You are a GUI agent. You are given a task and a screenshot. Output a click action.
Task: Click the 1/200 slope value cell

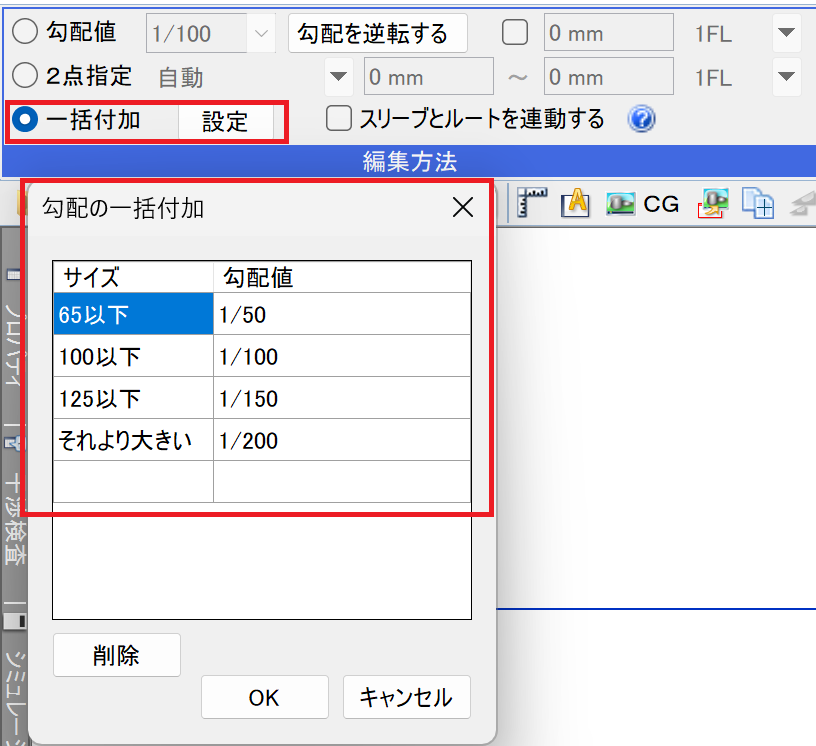pos(341,440)
